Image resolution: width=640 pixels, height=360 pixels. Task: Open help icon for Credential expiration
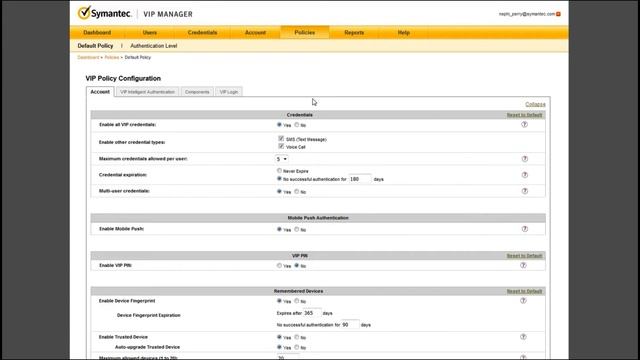point(524,175)
